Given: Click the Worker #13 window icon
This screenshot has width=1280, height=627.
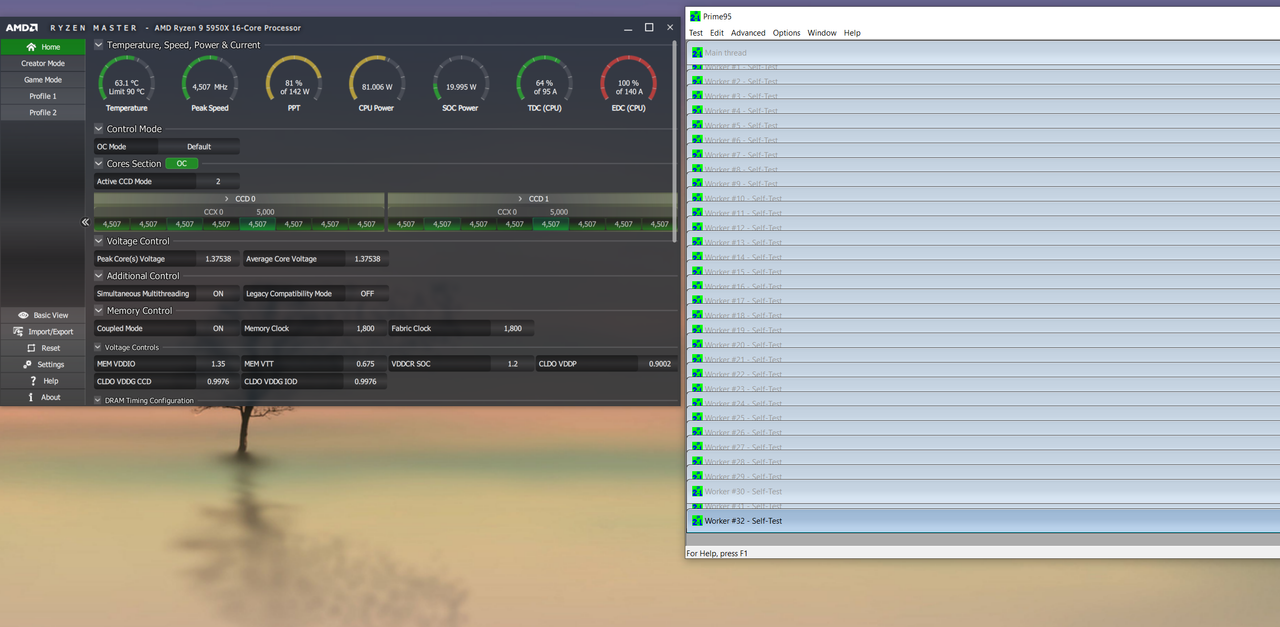Looking at the screenshot, I should [697, 242].
